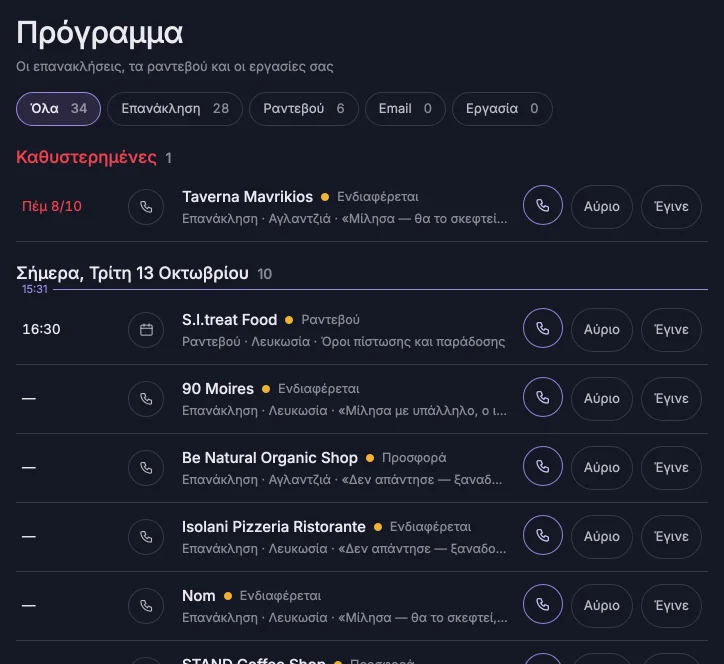Mark S.I.treat Food as Έγινε

[671, 330]
